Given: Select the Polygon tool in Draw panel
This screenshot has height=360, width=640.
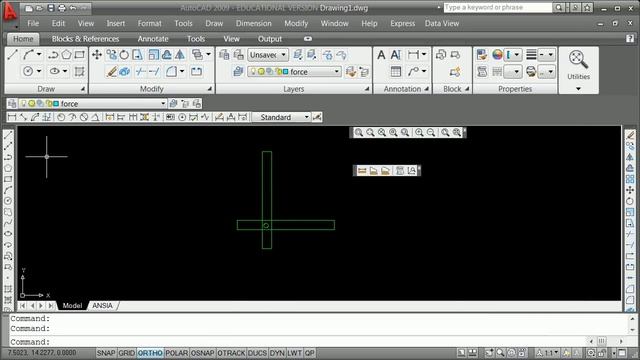Looking at the screenshot, I should (x=67, y=54).
